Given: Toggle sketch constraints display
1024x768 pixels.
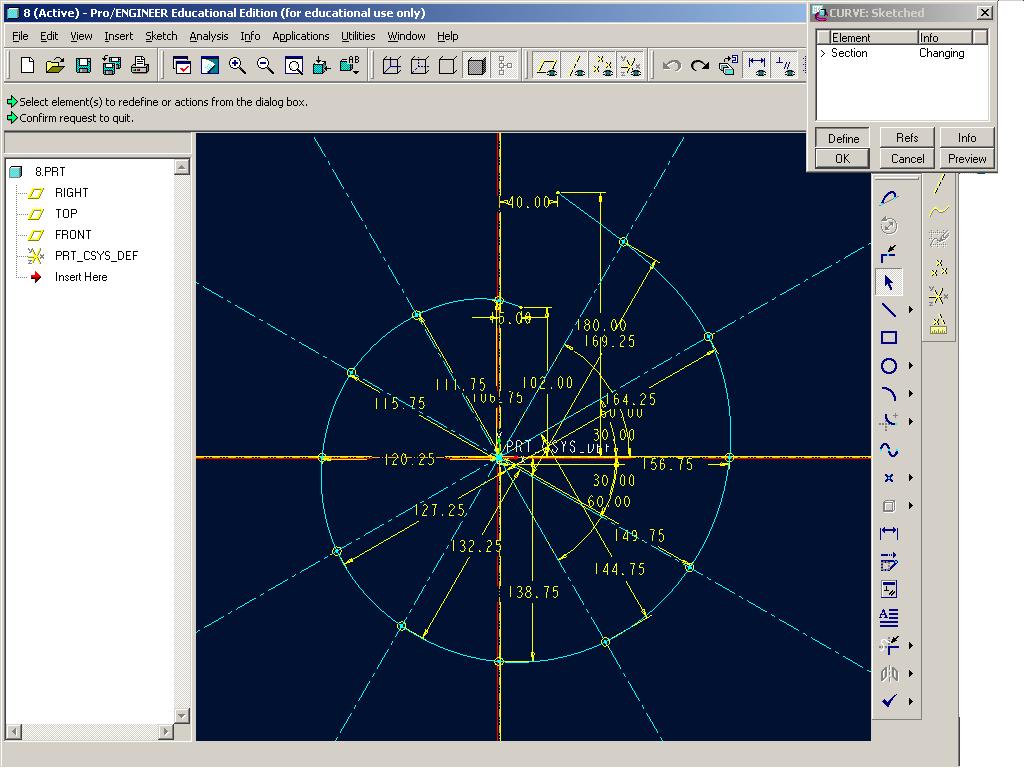Looking at the screenshot, I should [785, 65].
